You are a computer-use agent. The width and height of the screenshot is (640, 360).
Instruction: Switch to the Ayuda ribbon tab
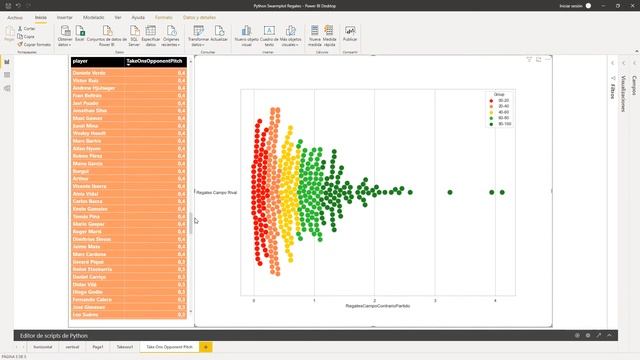click(x=138, y=18)
